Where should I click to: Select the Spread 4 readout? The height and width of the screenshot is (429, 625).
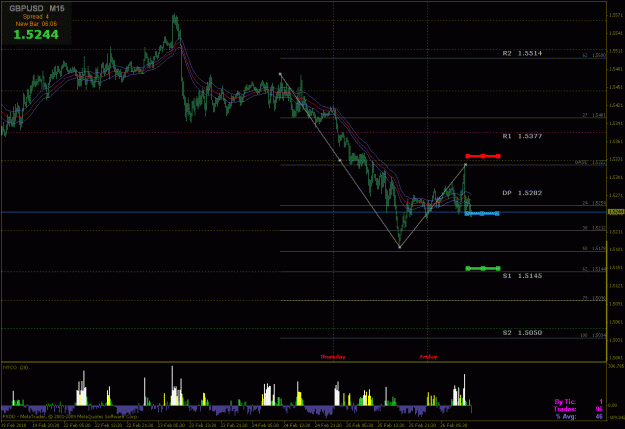[36, 16]
